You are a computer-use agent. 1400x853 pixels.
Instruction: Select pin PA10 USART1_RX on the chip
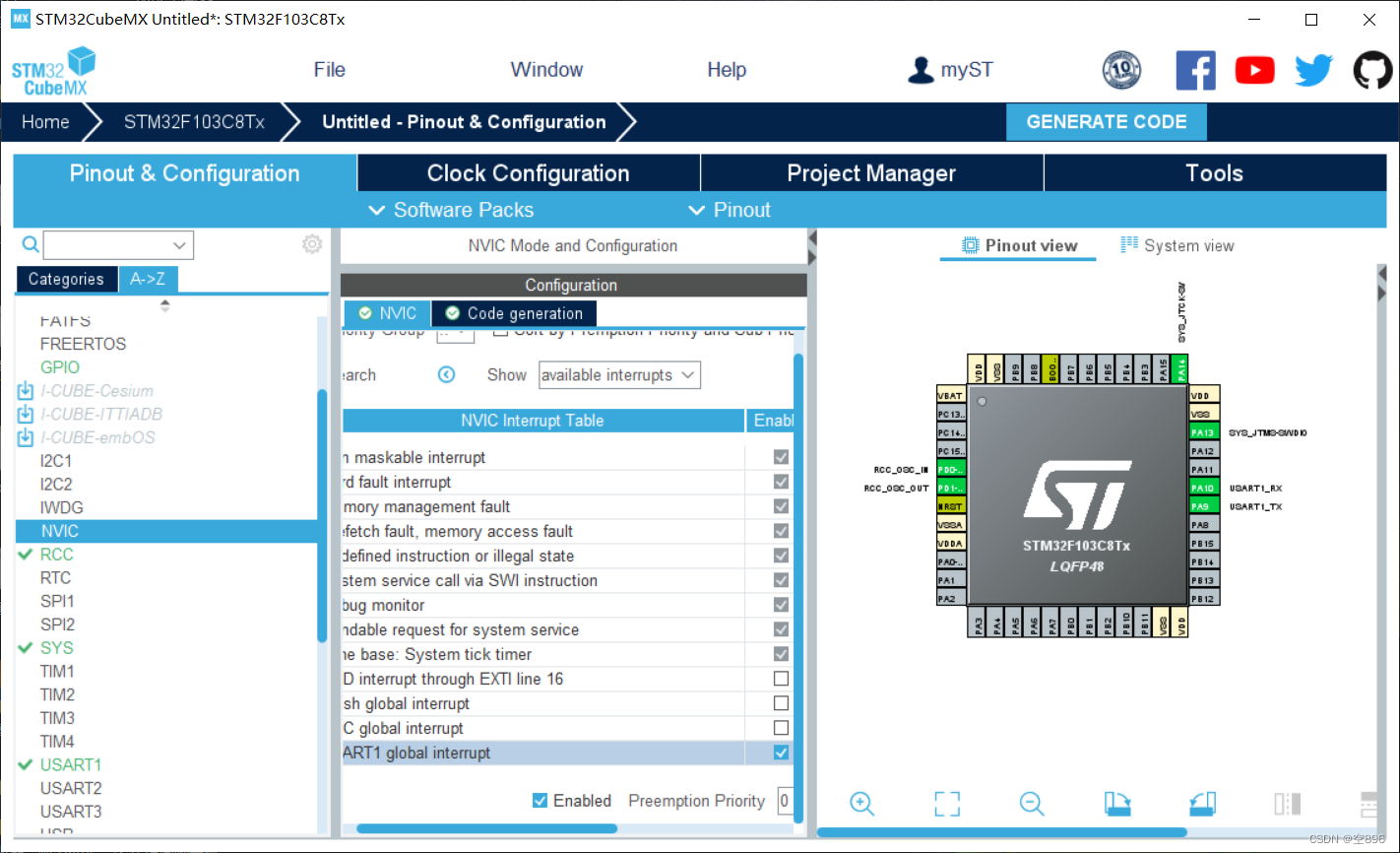coord(1205,488)
